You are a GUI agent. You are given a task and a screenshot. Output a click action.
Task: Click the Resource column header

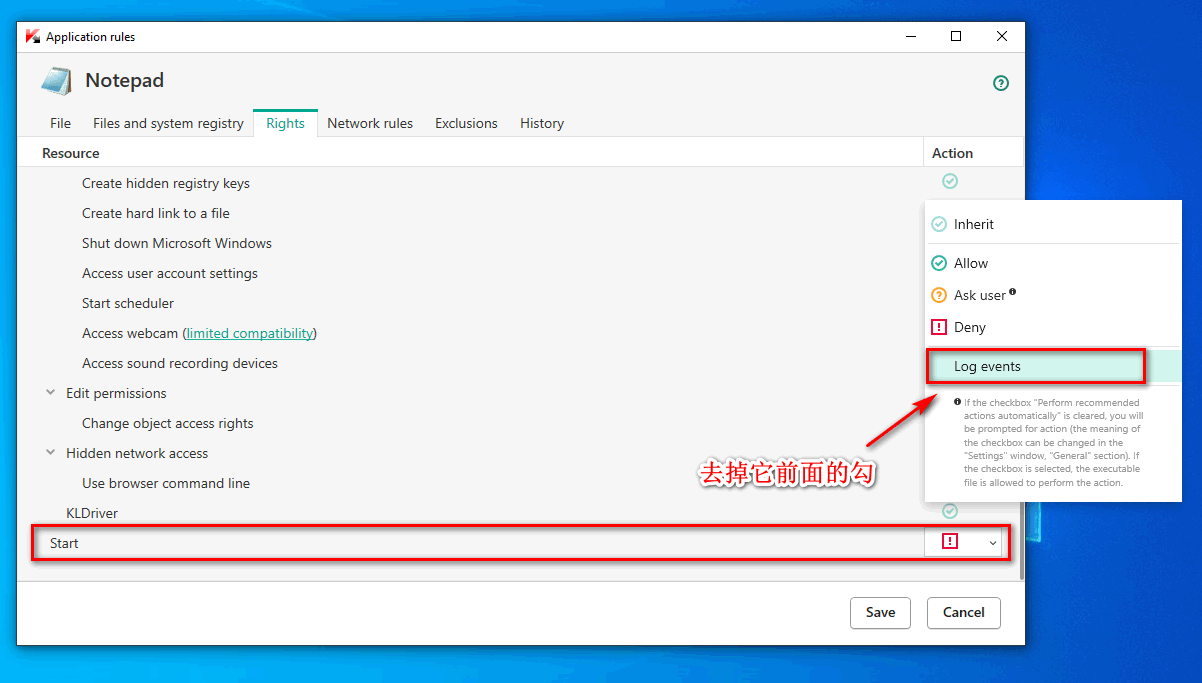pyautogui.click(x=70, y=153)
